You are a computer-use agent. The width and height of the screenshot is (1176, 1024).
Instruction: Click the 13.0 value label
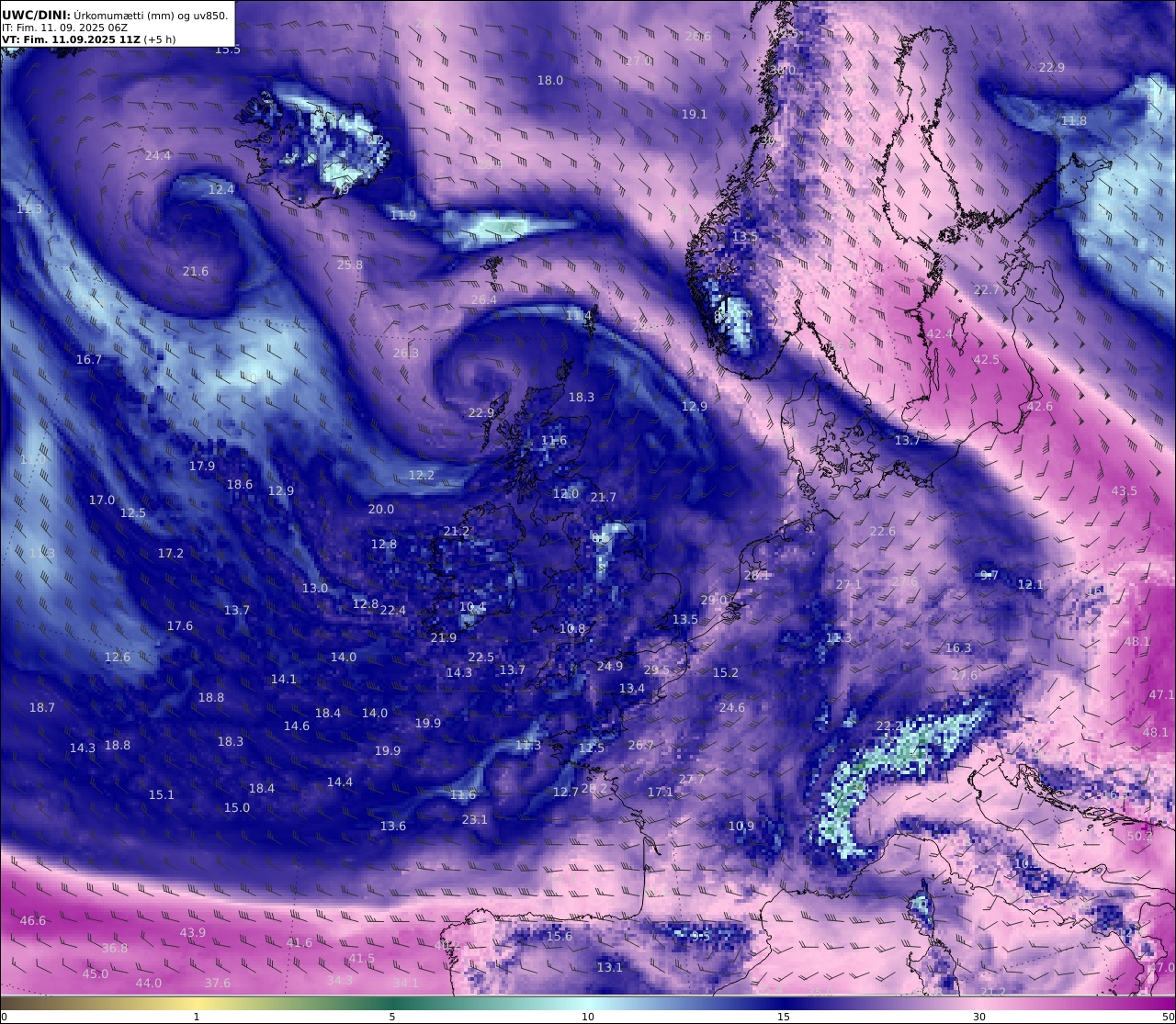click(x=315, y=588)
